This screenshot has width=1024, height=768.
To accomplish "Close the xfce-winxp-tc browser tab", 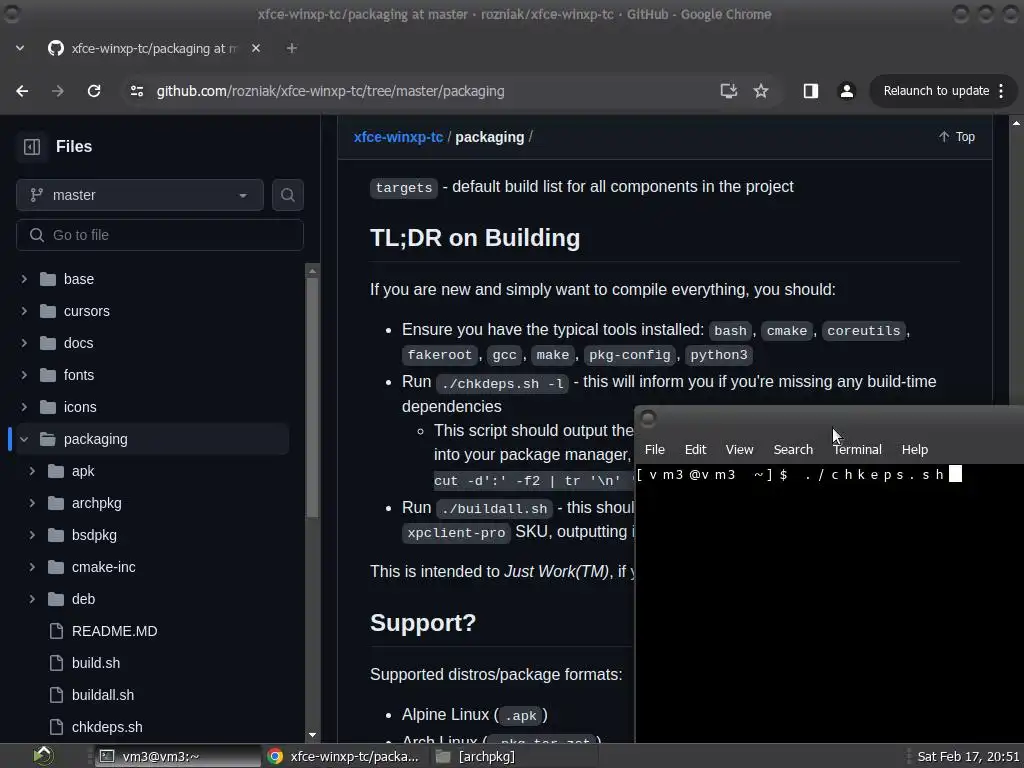I will point(256,48).
